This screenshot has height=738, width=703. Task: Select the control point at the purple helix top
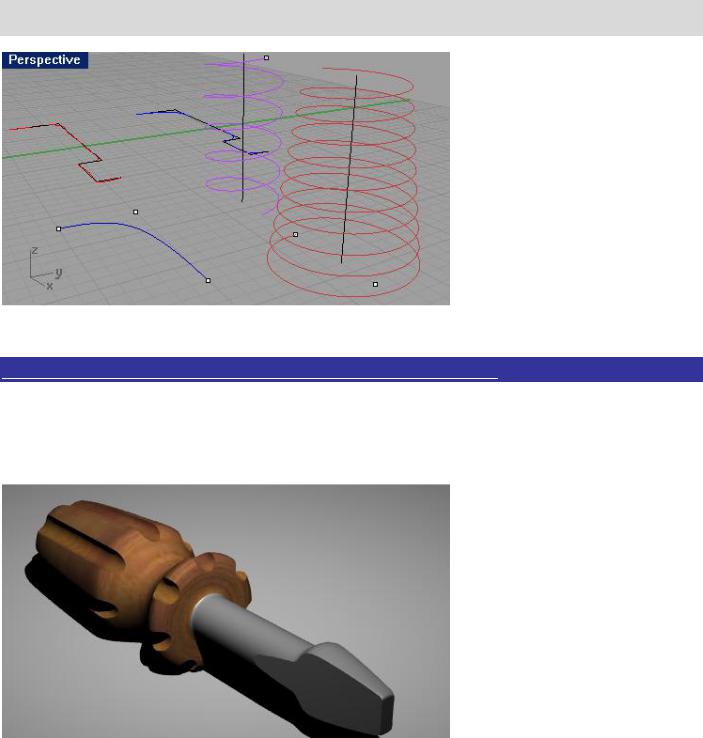(266, 58)
